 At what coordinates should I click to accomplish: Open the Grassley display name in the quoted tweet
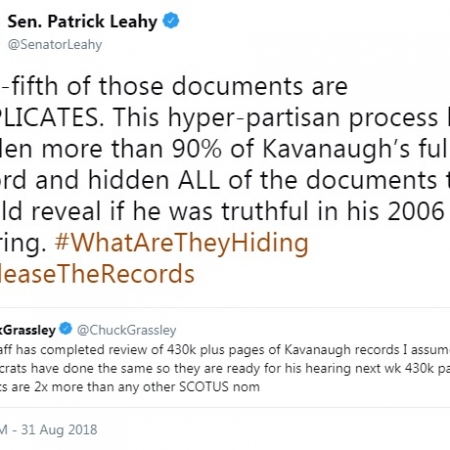point(28,330)
